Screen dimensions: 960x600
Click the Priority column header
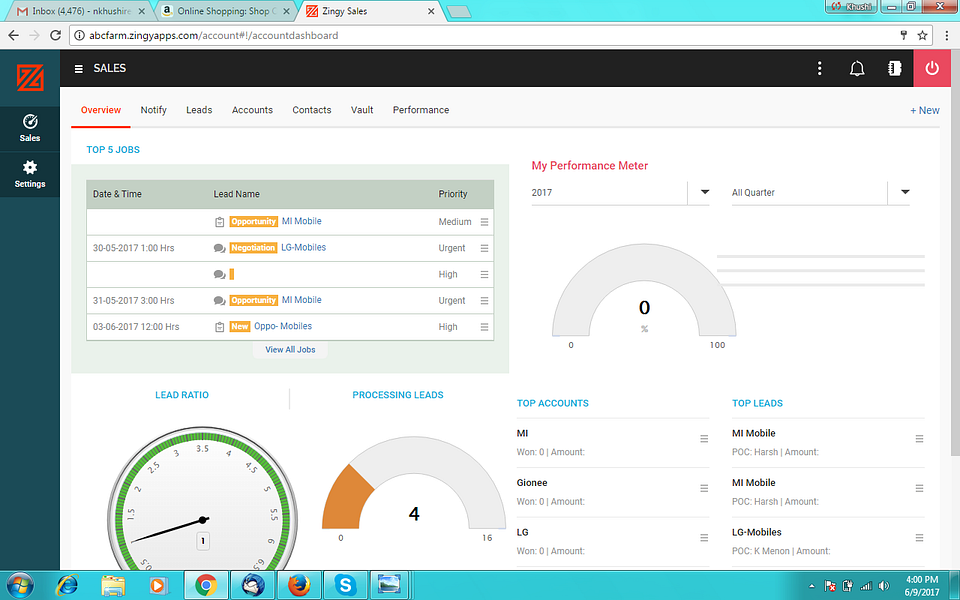point(452,194)
